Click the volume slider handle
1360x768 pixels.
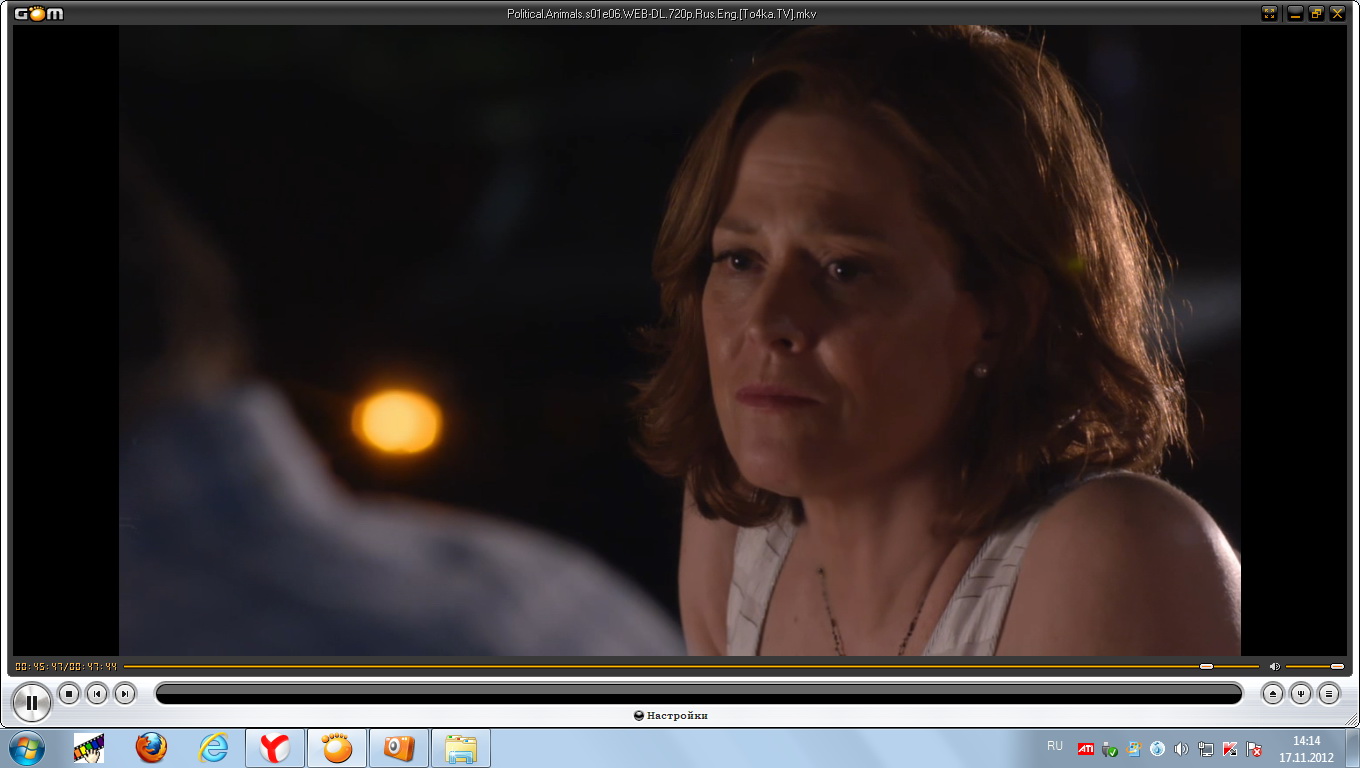pos(1337,666)
